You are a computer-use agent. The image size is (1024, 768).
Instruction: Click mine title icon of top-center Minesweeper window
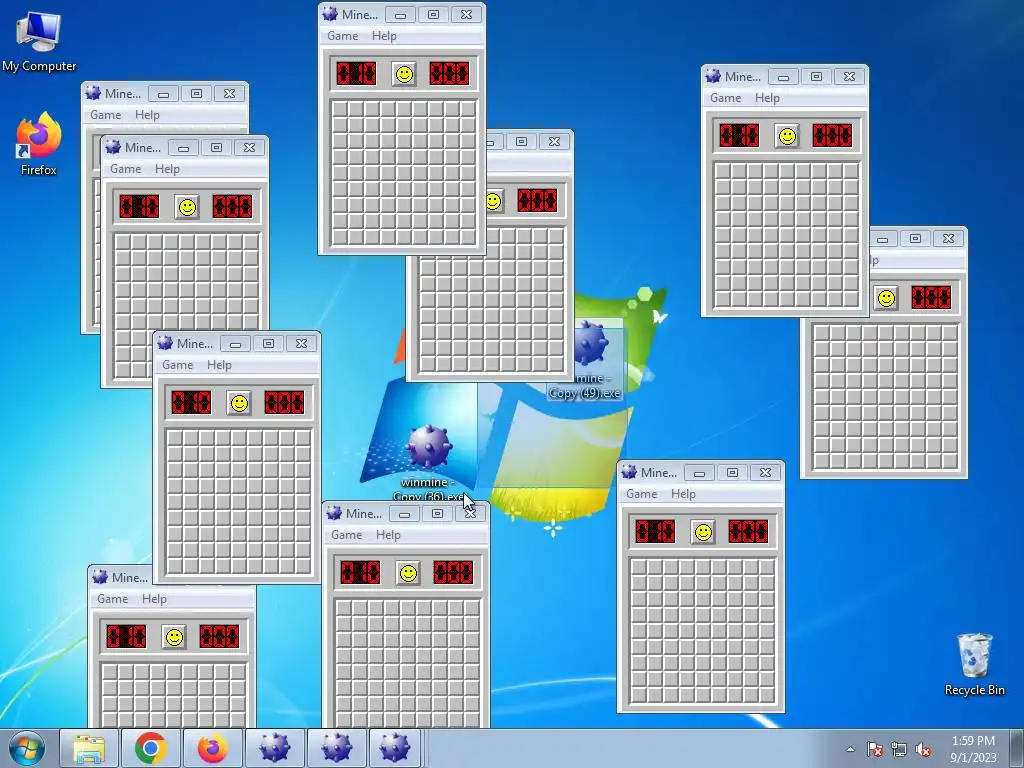pyautogui.click(x=330, y=14)
